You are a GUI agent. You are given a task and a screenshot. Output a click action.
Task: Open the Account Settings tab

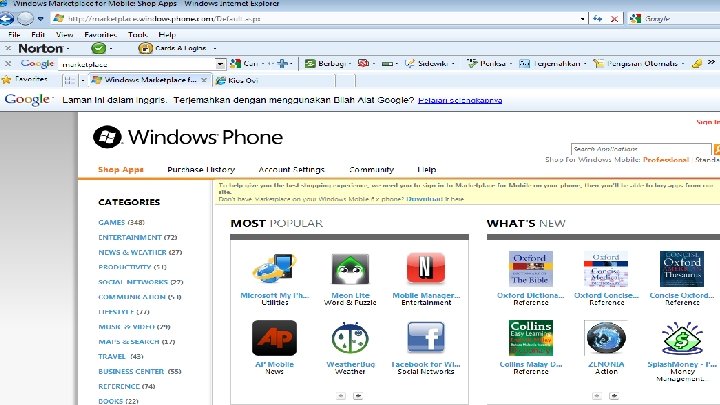click(x=292, y=169)
